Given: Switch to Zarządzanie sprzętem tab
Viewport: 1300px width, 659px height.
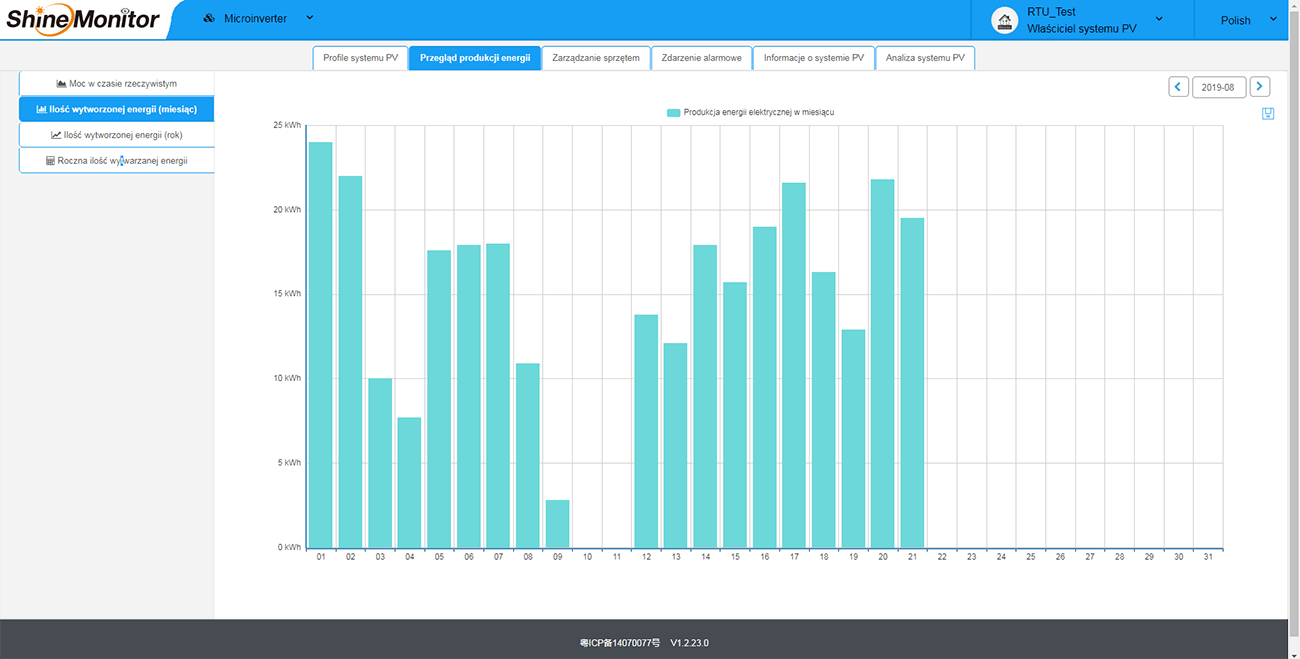Looking at the screenshot, I should click(596, 58).
